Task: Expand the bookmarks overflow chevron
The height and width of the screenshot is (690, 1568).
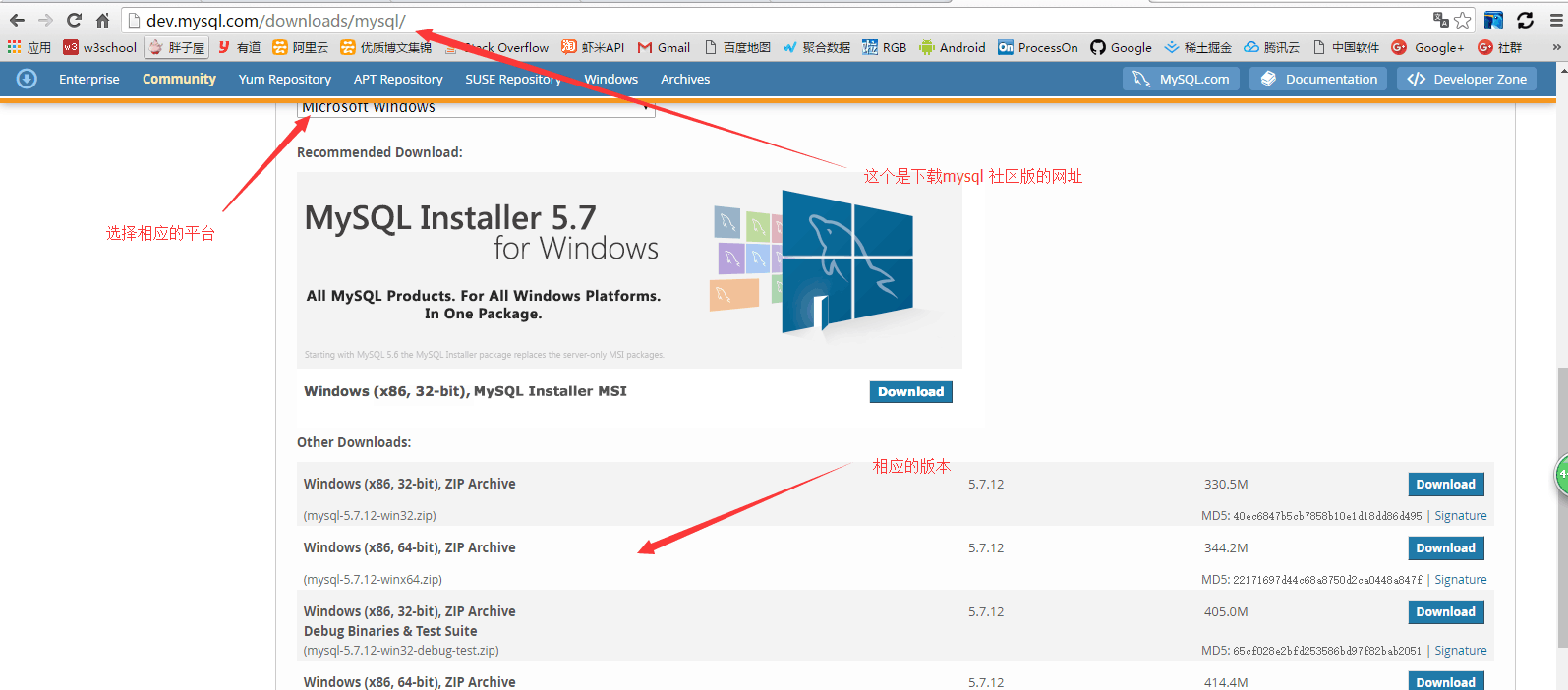Action: click(x=1556, y=47)
